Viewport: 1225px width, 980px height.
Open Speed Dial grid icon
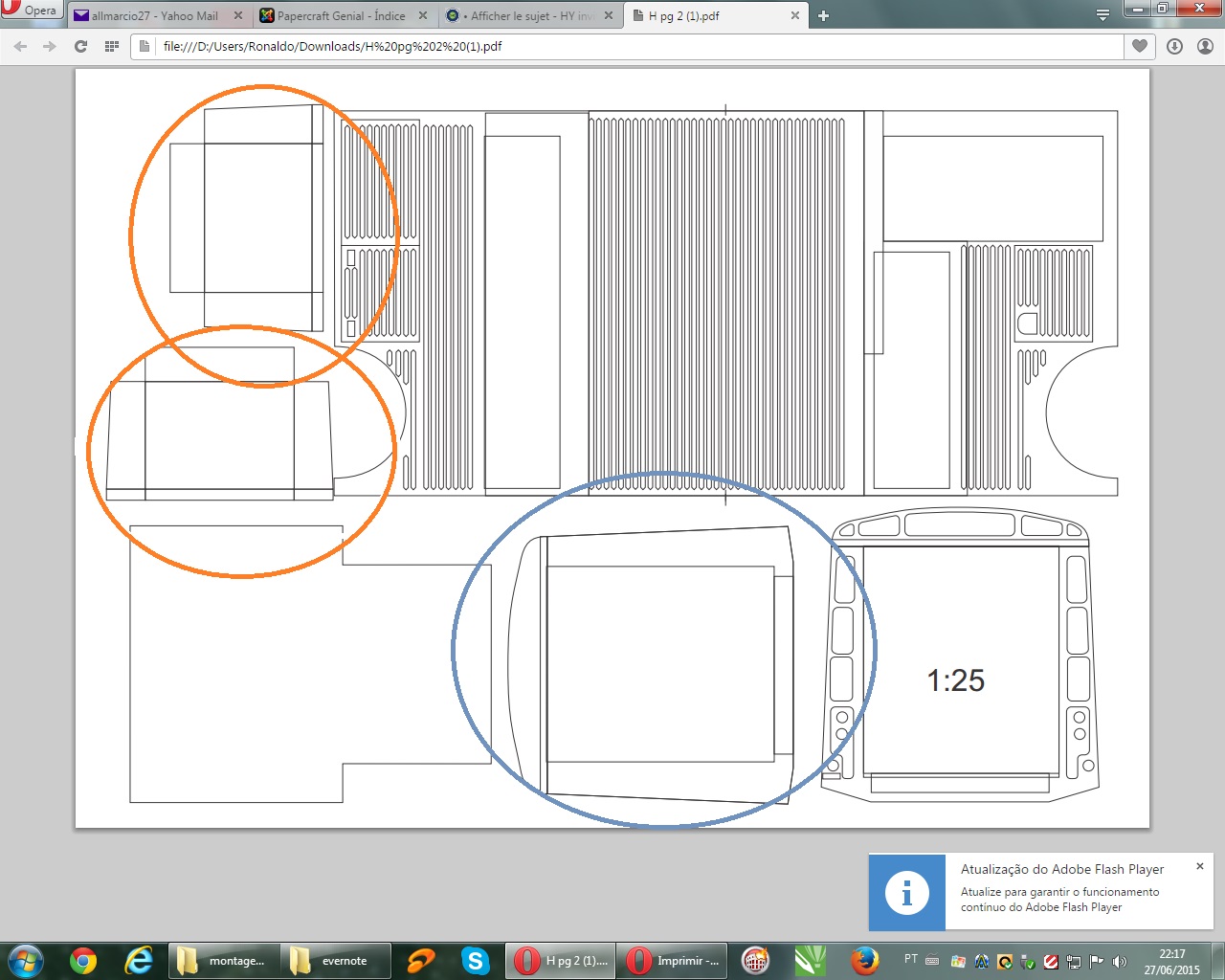[111, 46]
